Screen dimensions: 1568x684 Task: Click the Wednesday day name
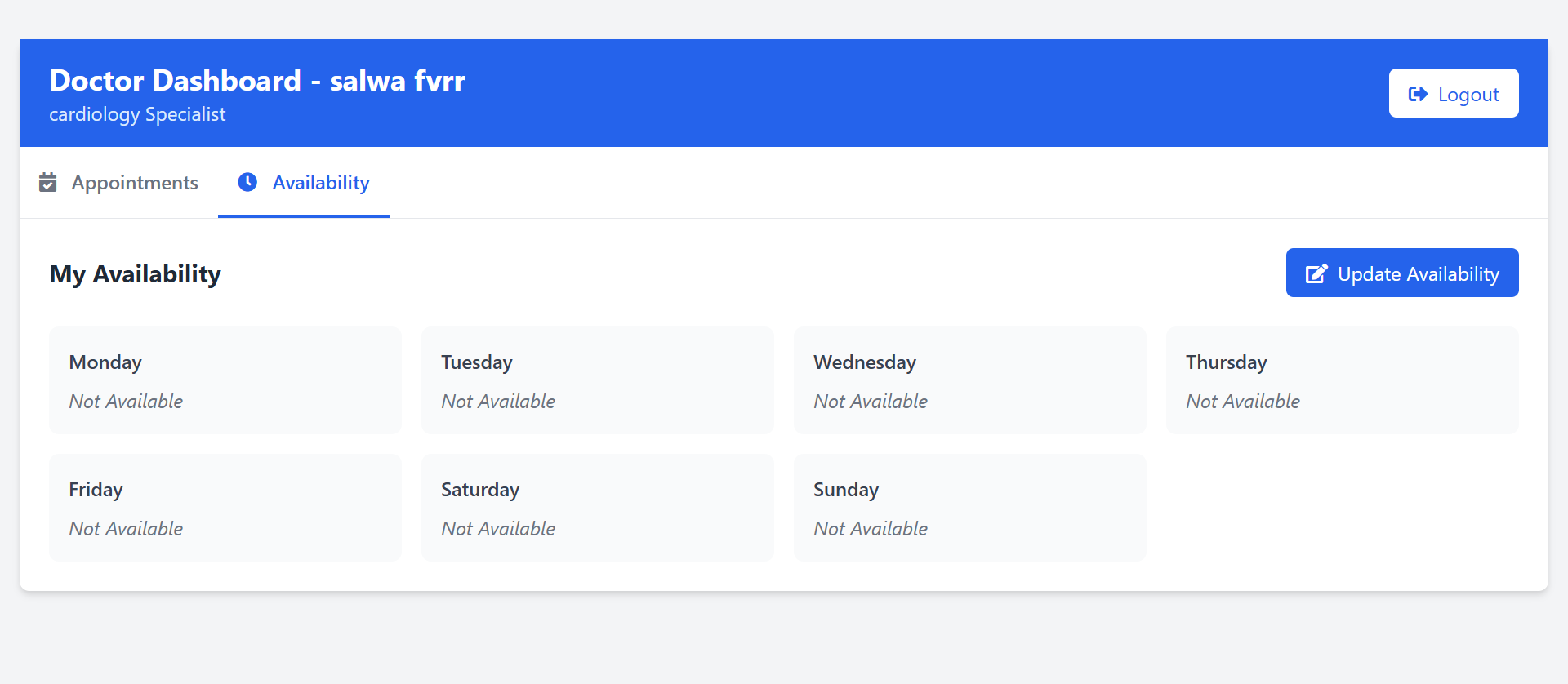click(865, 362)
